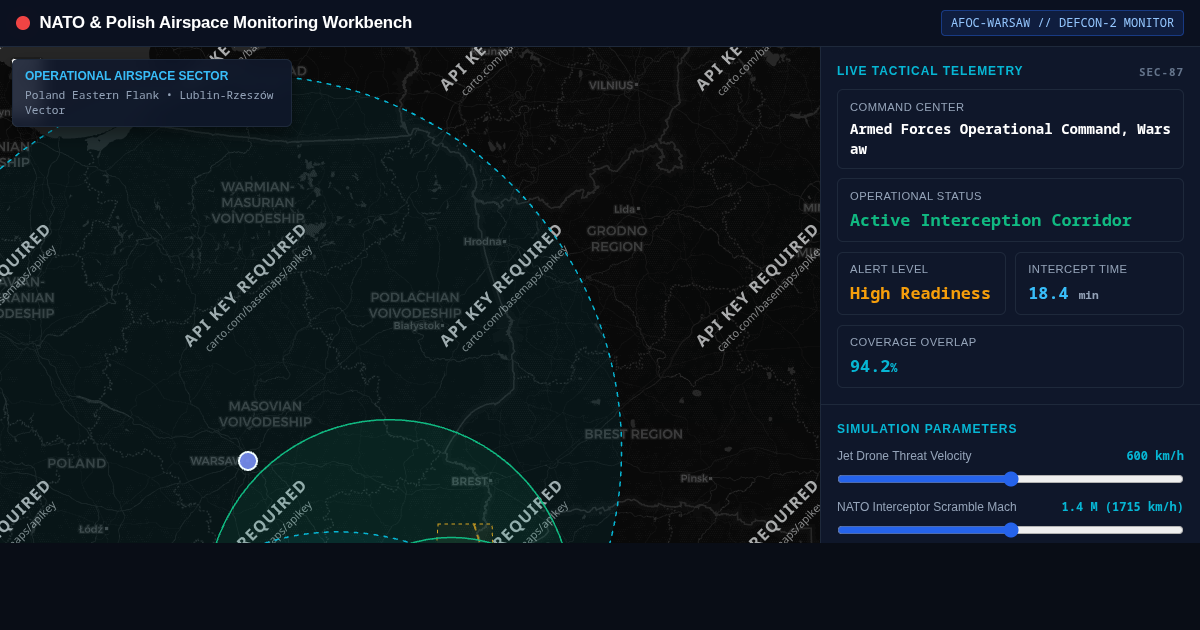Click the Active Interception Corridor status text
Screen dimensions: 1200x630
point(991,220)
